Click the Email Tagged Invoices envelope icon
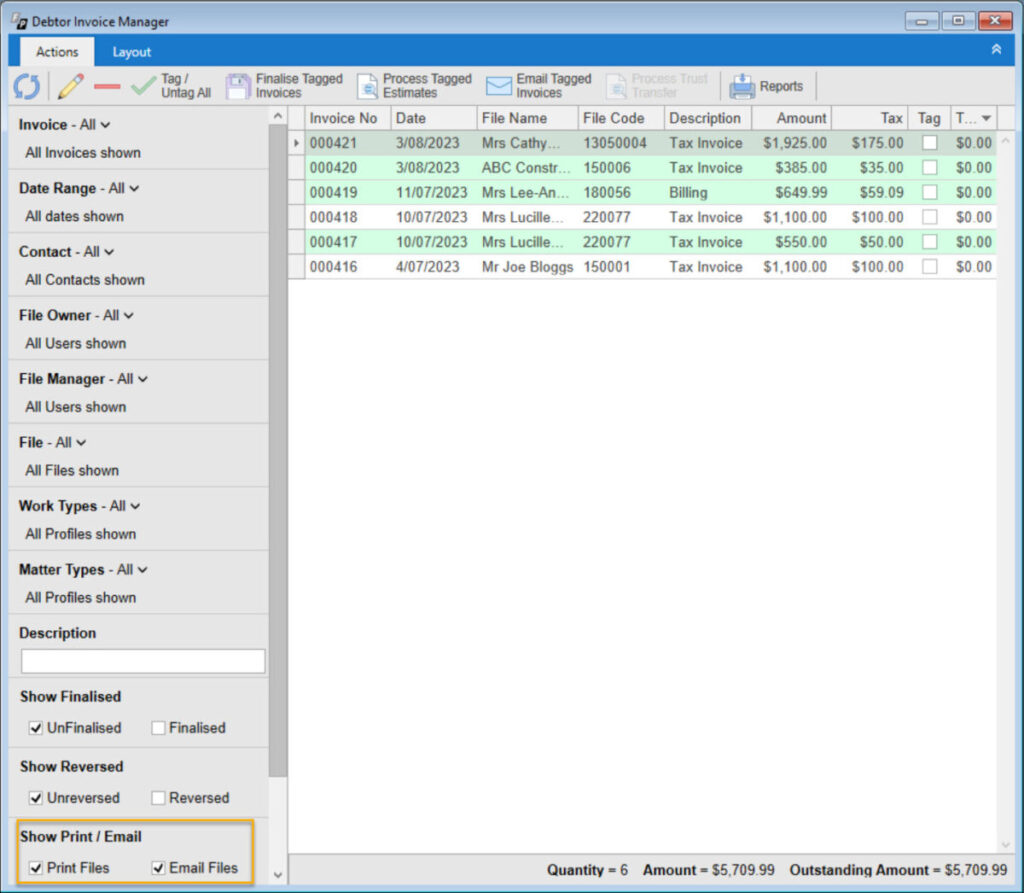1024x893 pixels. 498,86
